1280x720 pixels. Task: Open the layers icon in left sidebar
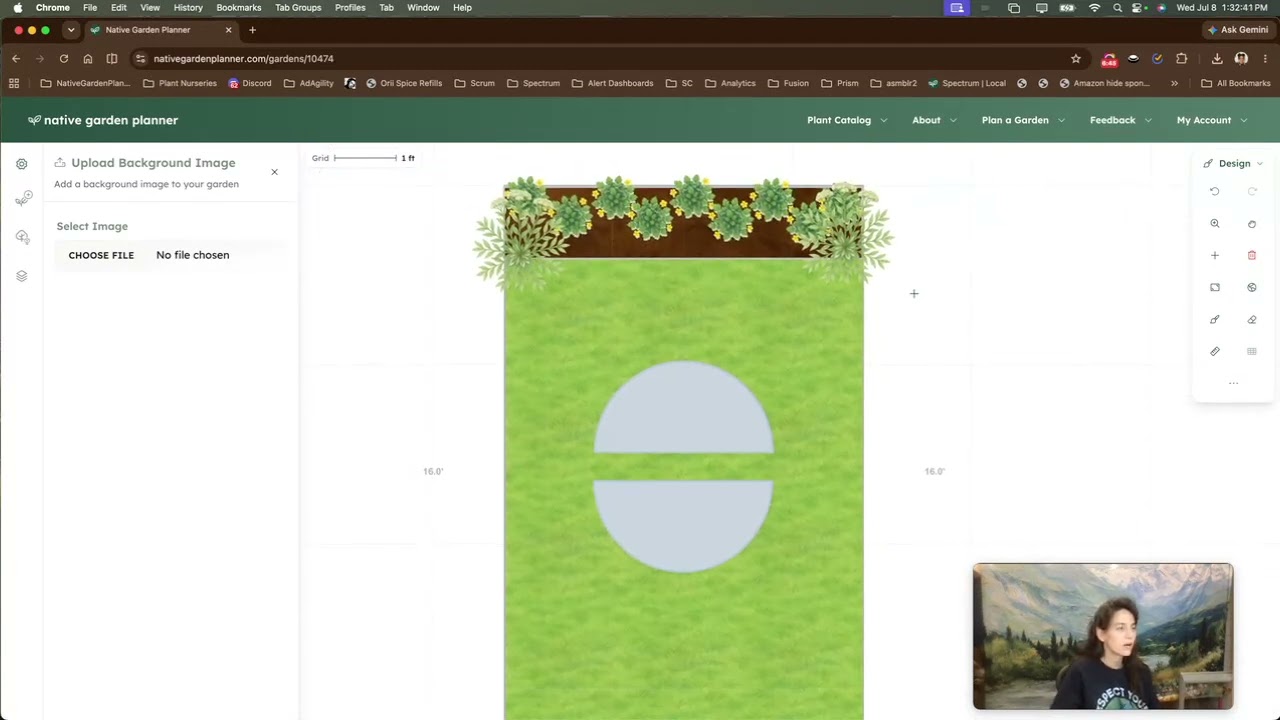coord(22,276)
